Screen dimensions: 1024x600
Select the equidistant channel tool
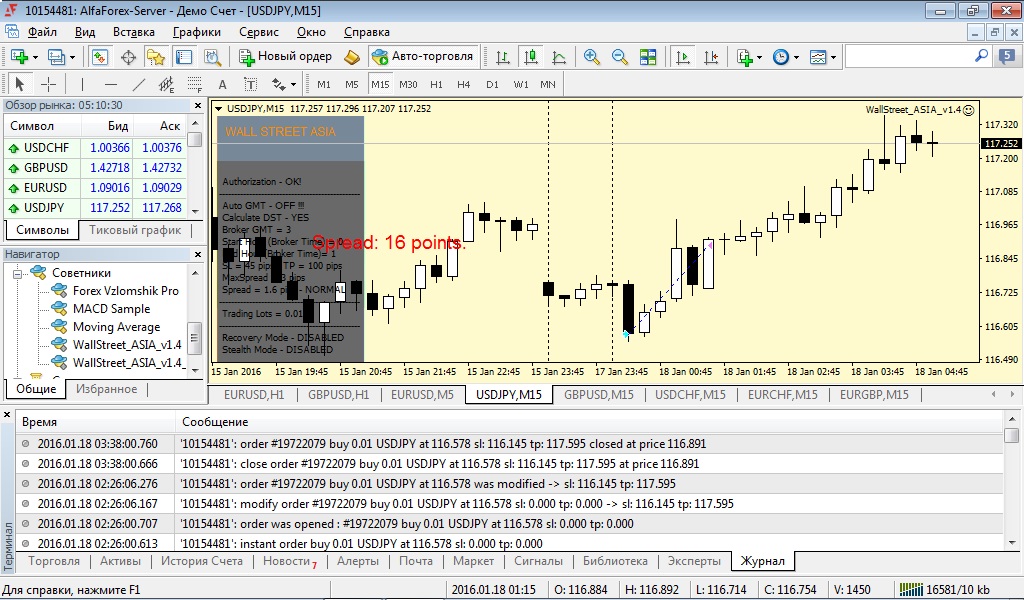pos(167,84)
